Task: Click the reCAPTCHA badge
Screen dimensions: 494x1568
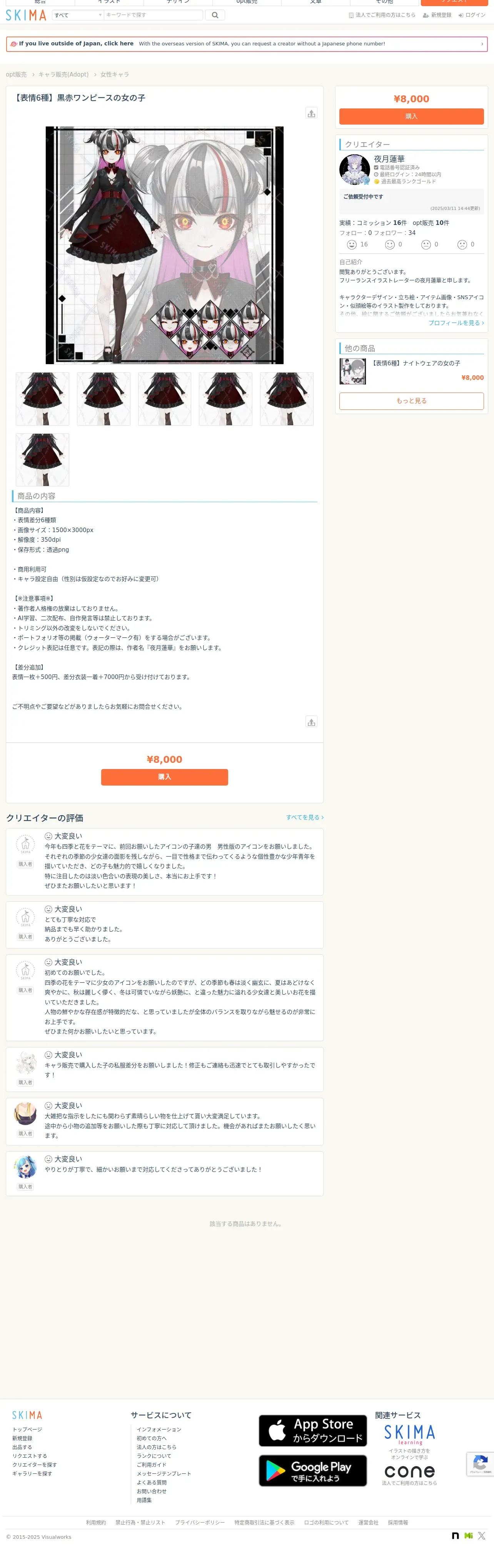Action: pos(480,1464)
